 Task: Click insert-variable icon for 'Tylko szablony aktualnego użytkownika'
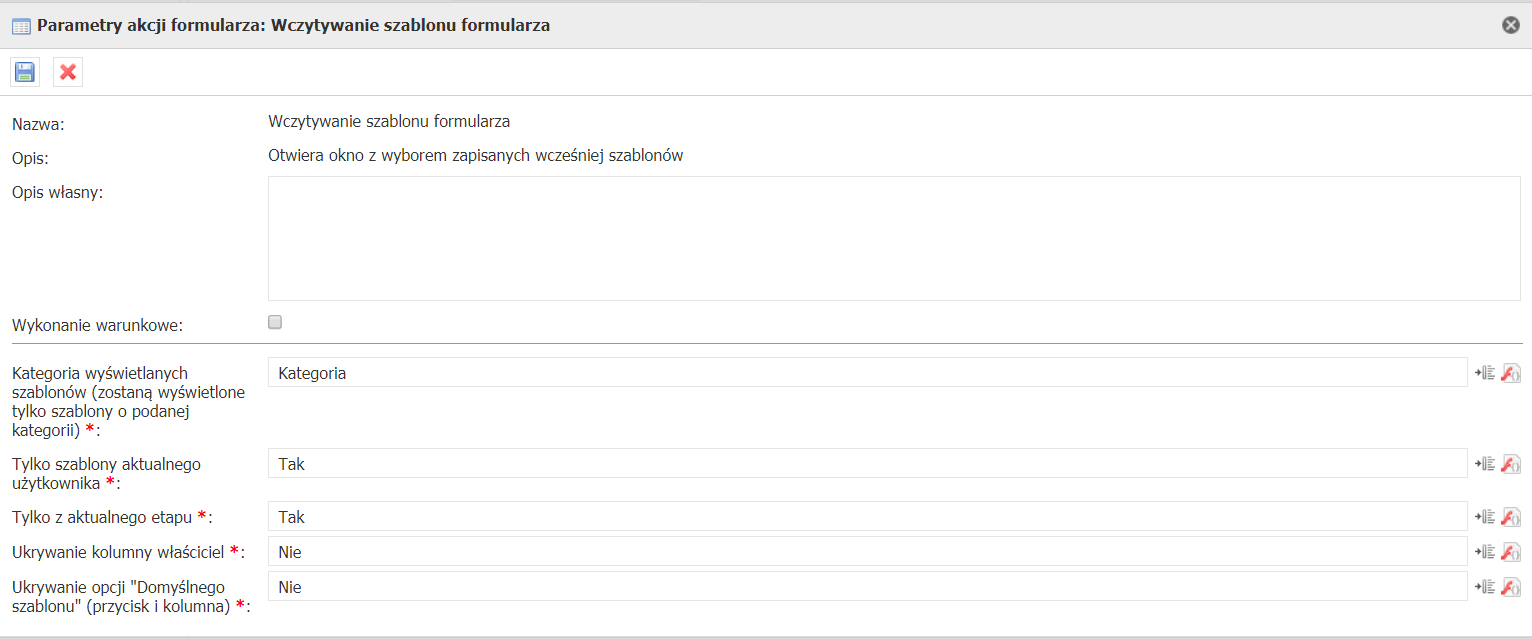coord(1485,464)
